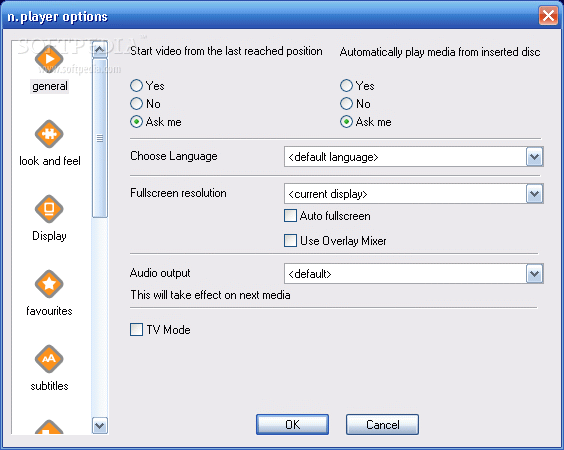Select the look and feel label

coord(50,161)
